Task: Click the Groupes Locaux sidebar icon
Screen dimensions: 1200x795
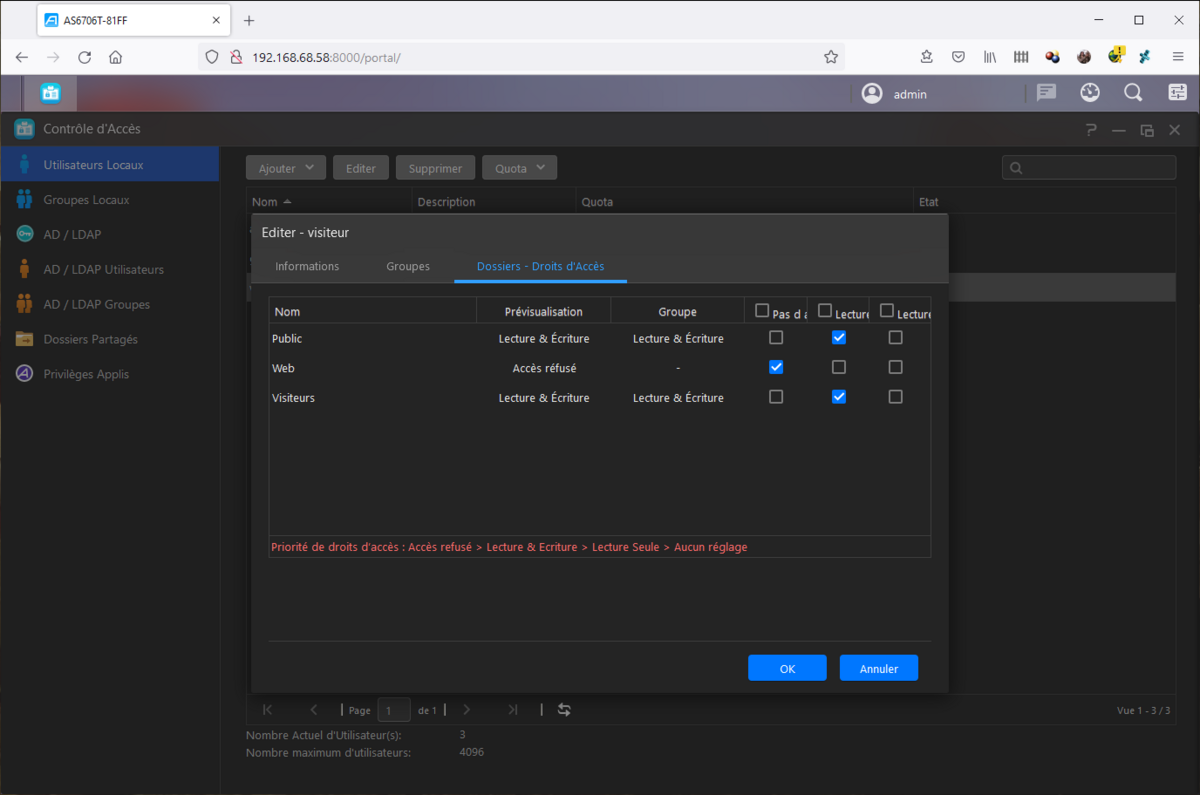Action: click(24, 199)
